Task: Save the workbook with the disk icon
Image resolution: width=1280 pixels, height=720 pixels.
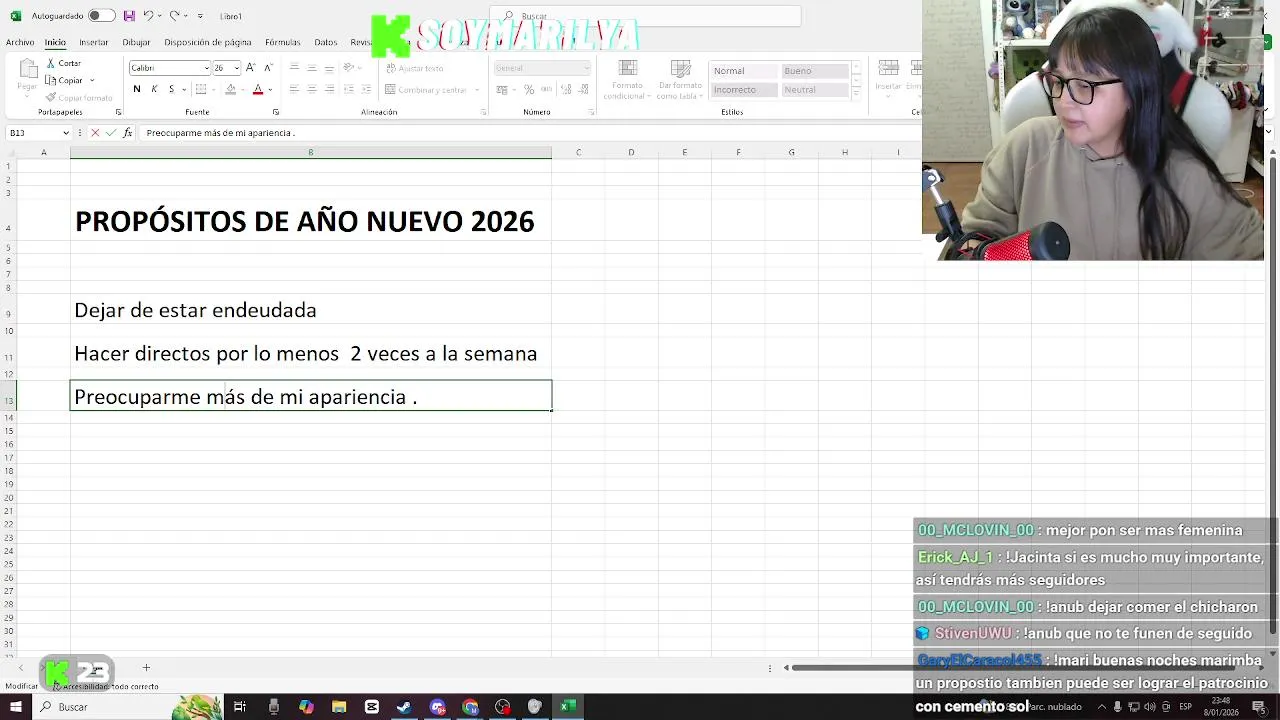Action: [129, 16]
